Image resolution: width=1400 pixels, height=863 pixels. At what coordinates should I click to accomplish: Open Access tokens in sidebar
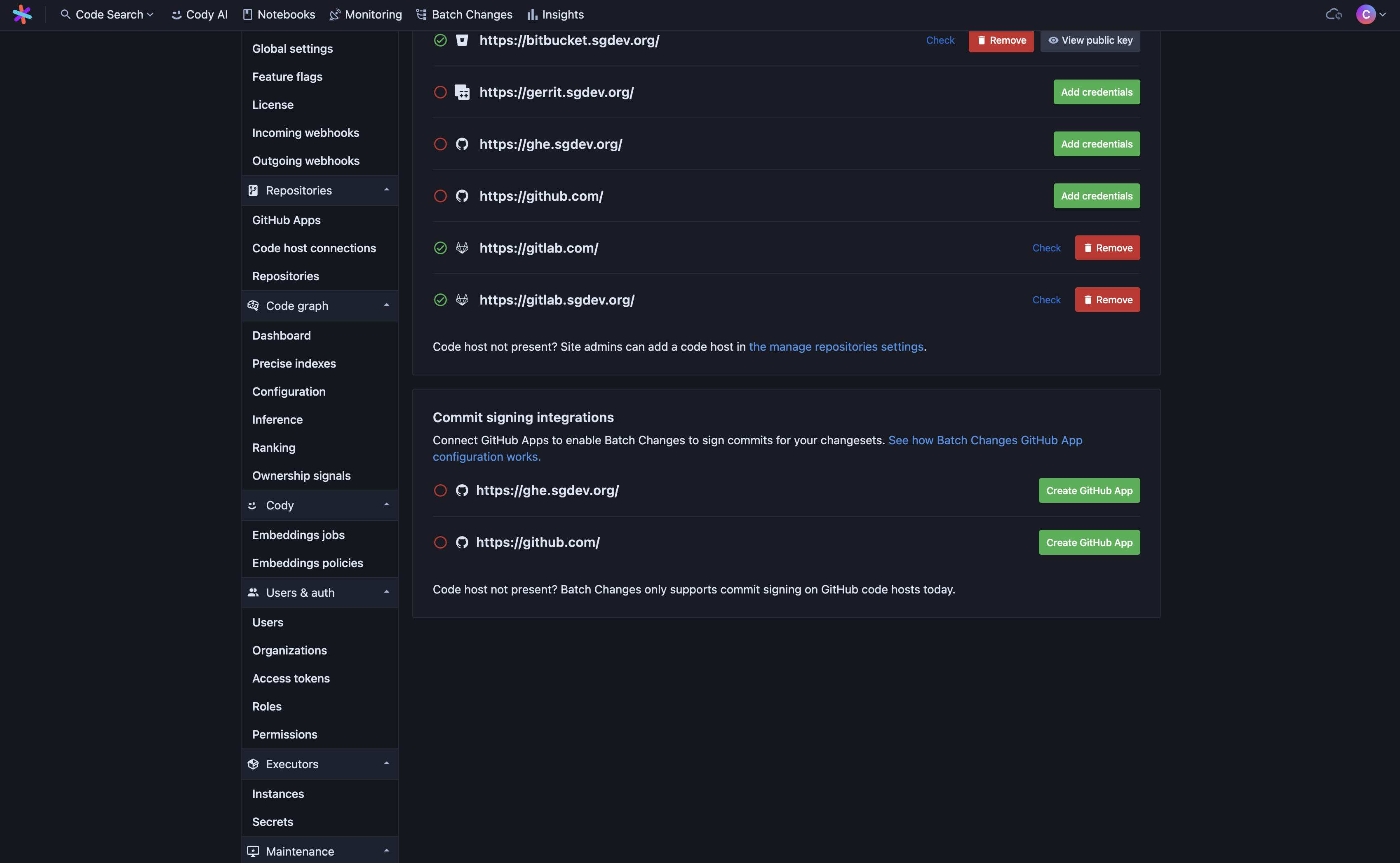[319, 678]
